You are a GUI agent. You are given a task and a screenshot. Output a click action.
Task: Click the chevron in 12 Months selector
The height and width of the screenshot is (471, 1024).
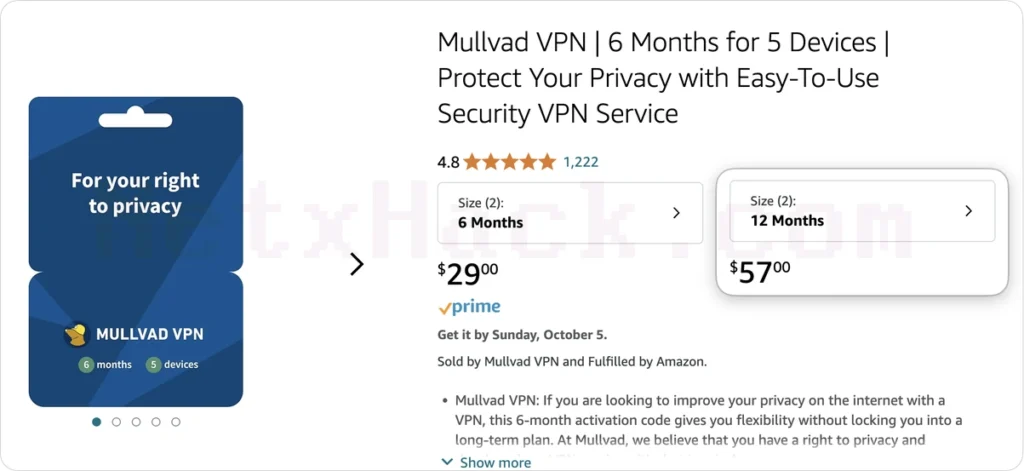968,211
